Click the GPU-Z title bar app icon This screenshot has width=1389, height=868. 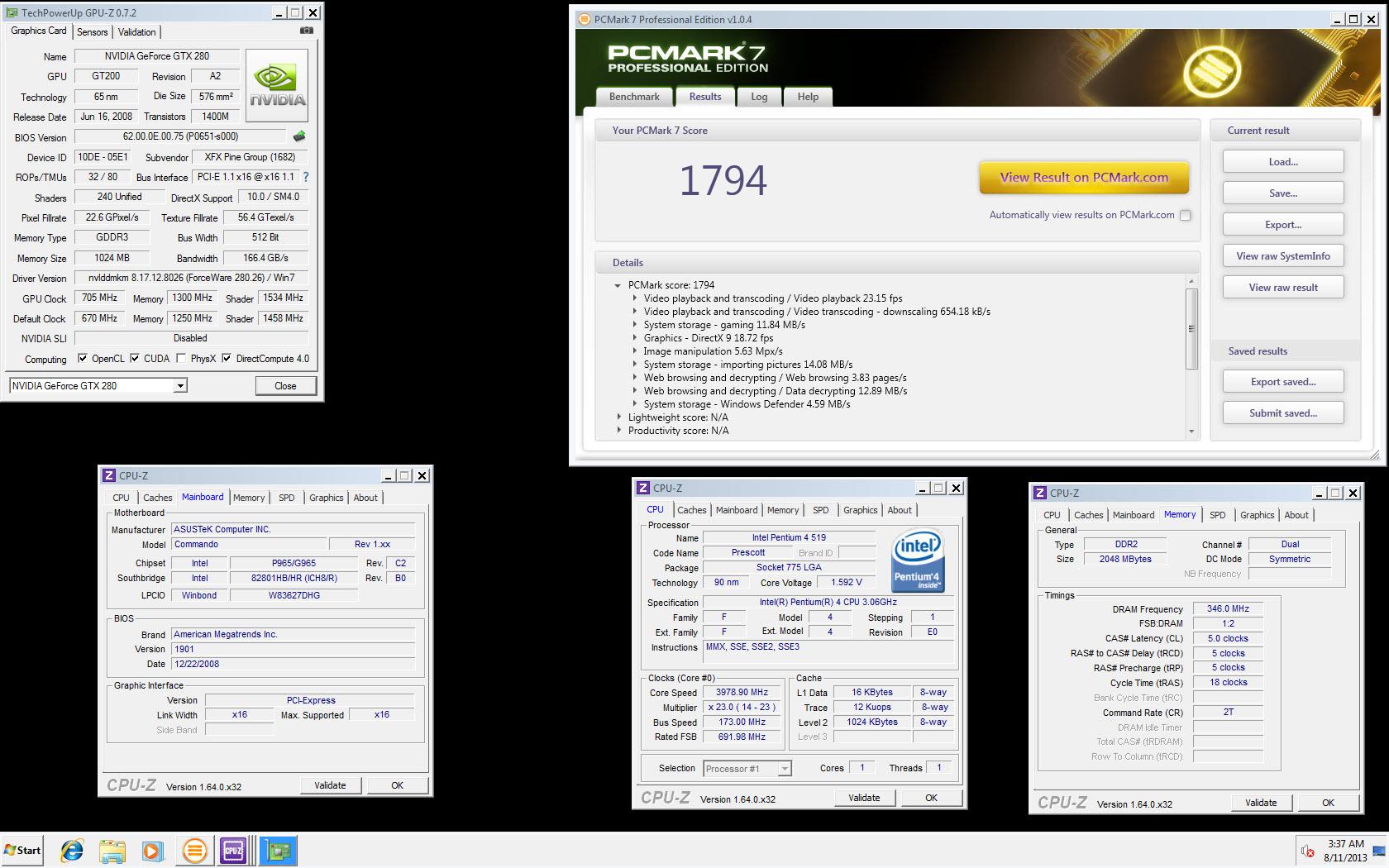pos(12,12)
